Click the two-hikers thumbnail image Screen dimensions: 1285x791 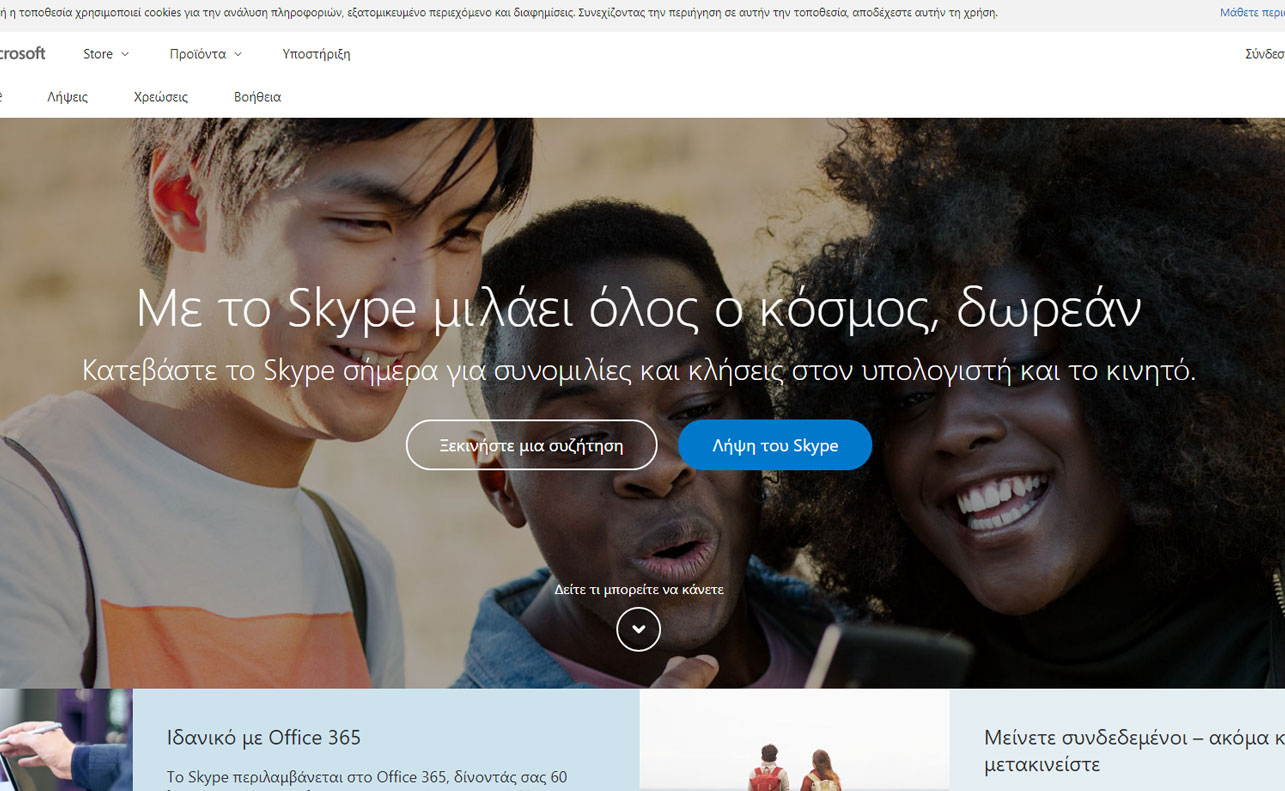[x=794, y=740]
